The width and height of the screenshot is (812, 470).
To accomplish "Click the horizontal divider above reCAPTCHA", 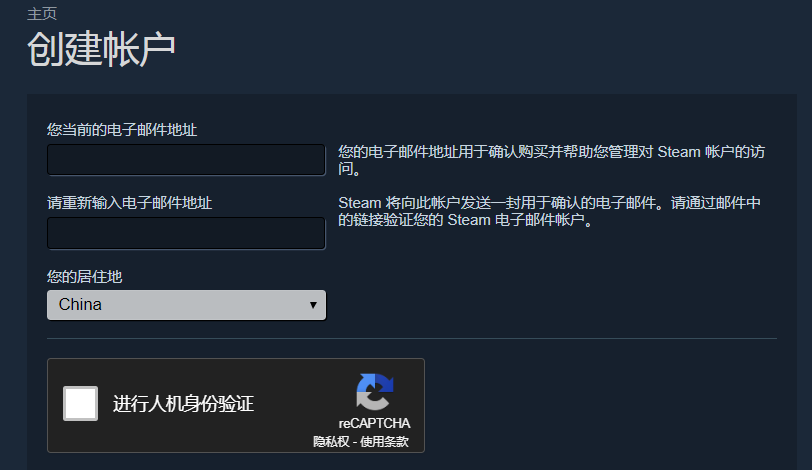I will tap(411, 338).
